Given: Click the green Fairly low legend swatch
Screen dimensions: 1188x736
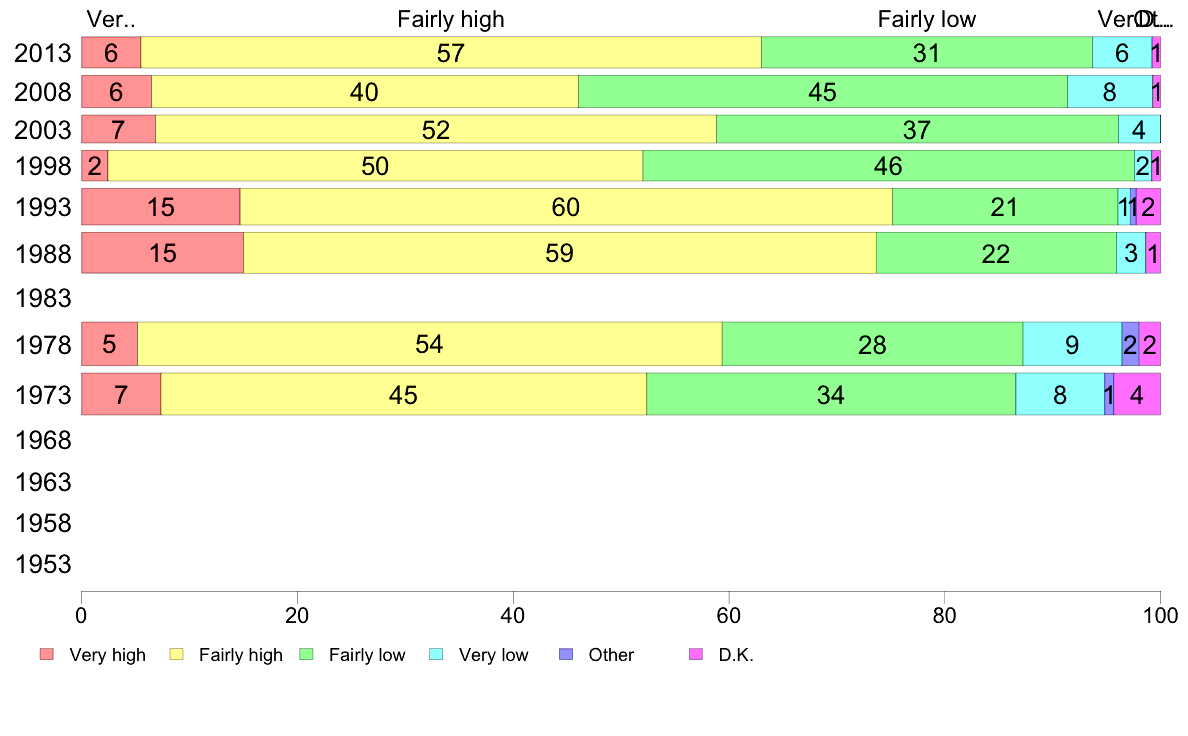Looking at the screenshot, I should click(307, 654).
